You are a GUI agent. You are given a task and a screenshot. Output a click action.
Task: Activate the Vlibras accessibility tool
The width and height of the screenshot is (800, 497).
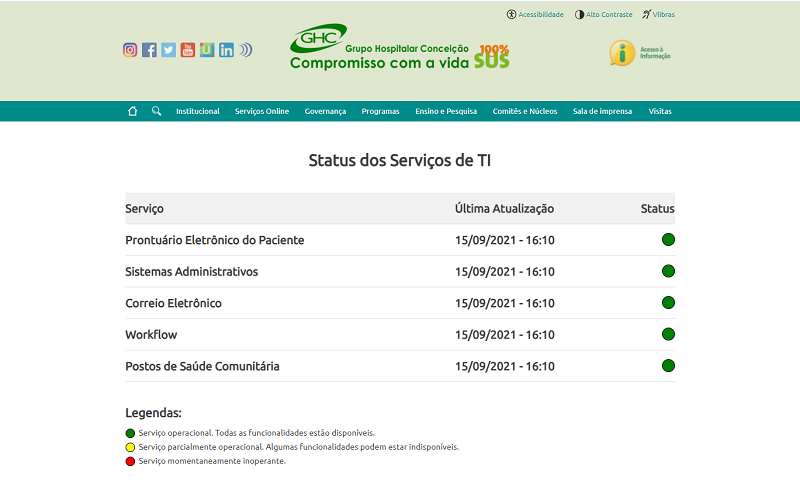click(658, 15)
